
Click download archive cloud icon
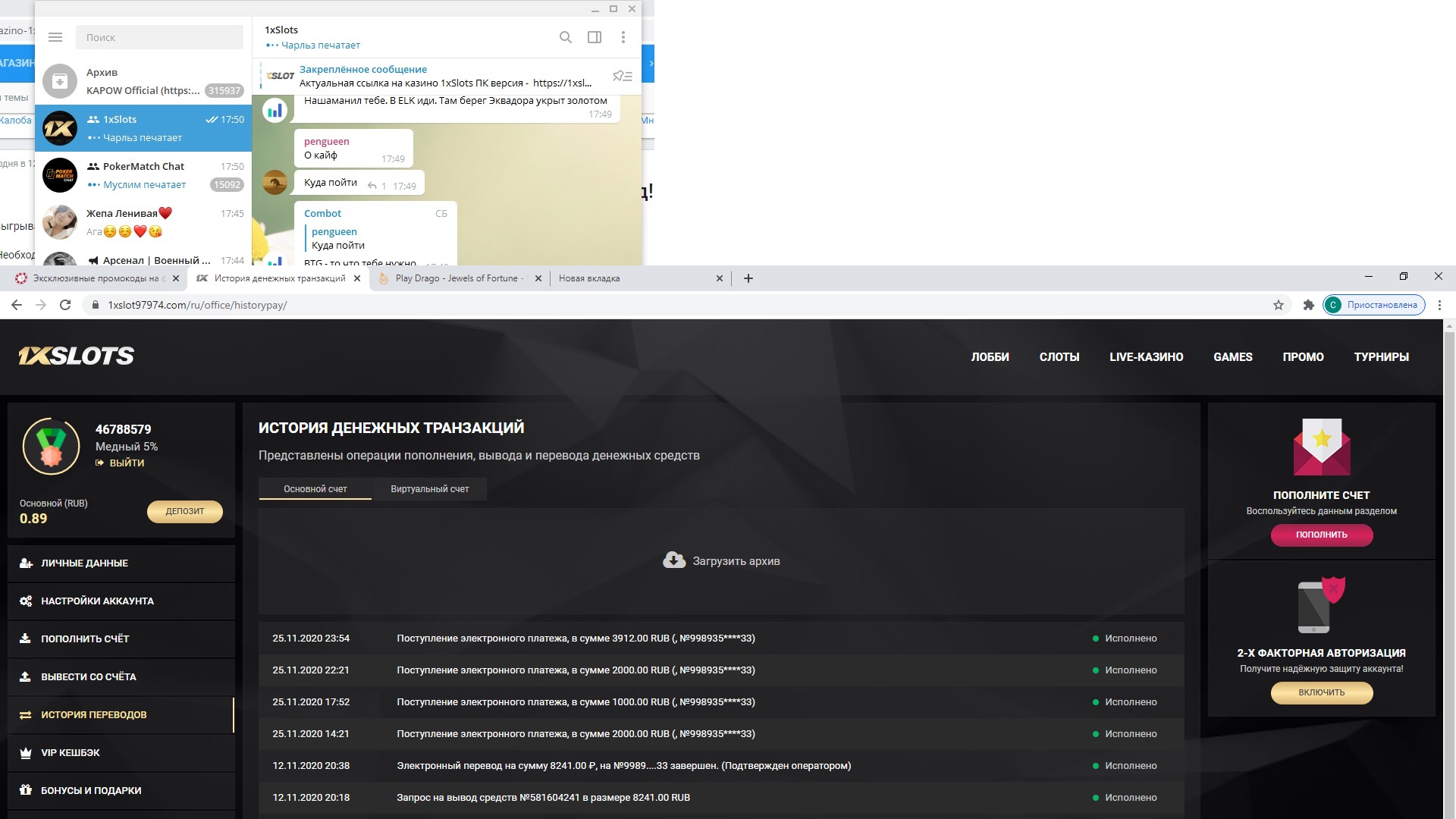click(x=673, y=560)
